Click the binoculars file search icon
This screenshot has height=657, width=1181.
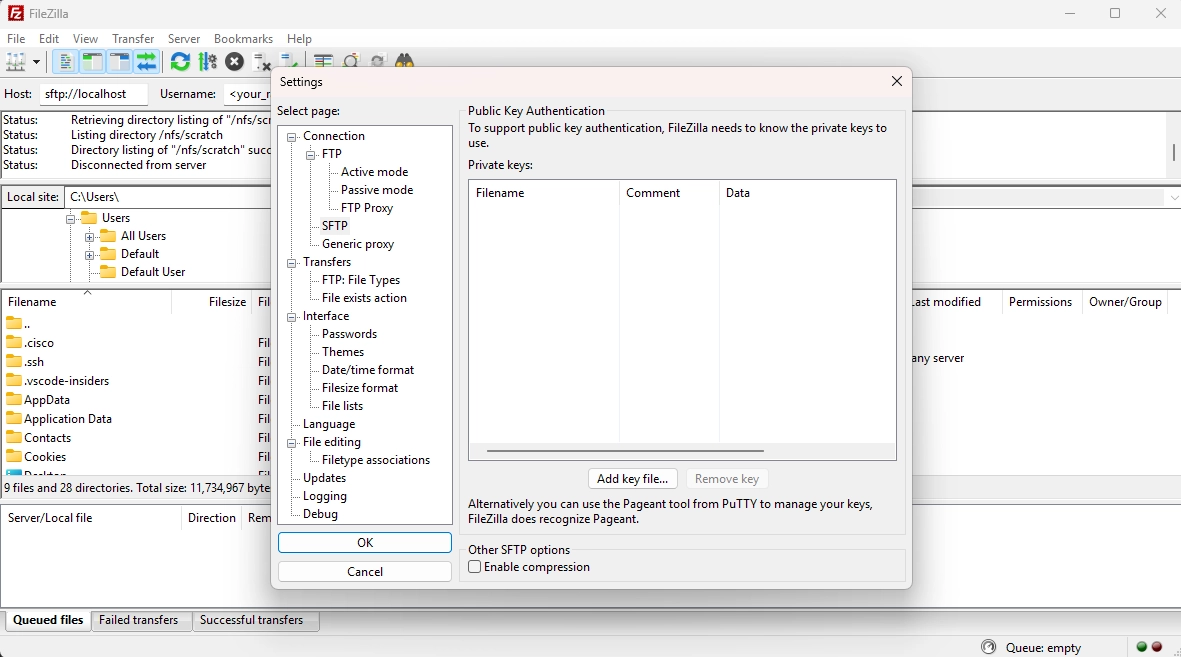click(x=405, y=60)
